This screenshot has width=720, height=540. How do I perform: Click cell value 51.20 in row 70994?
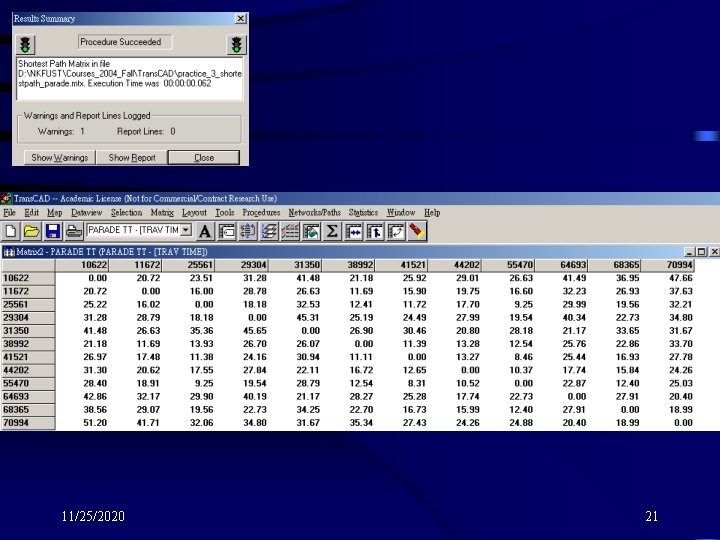(95, 423)
